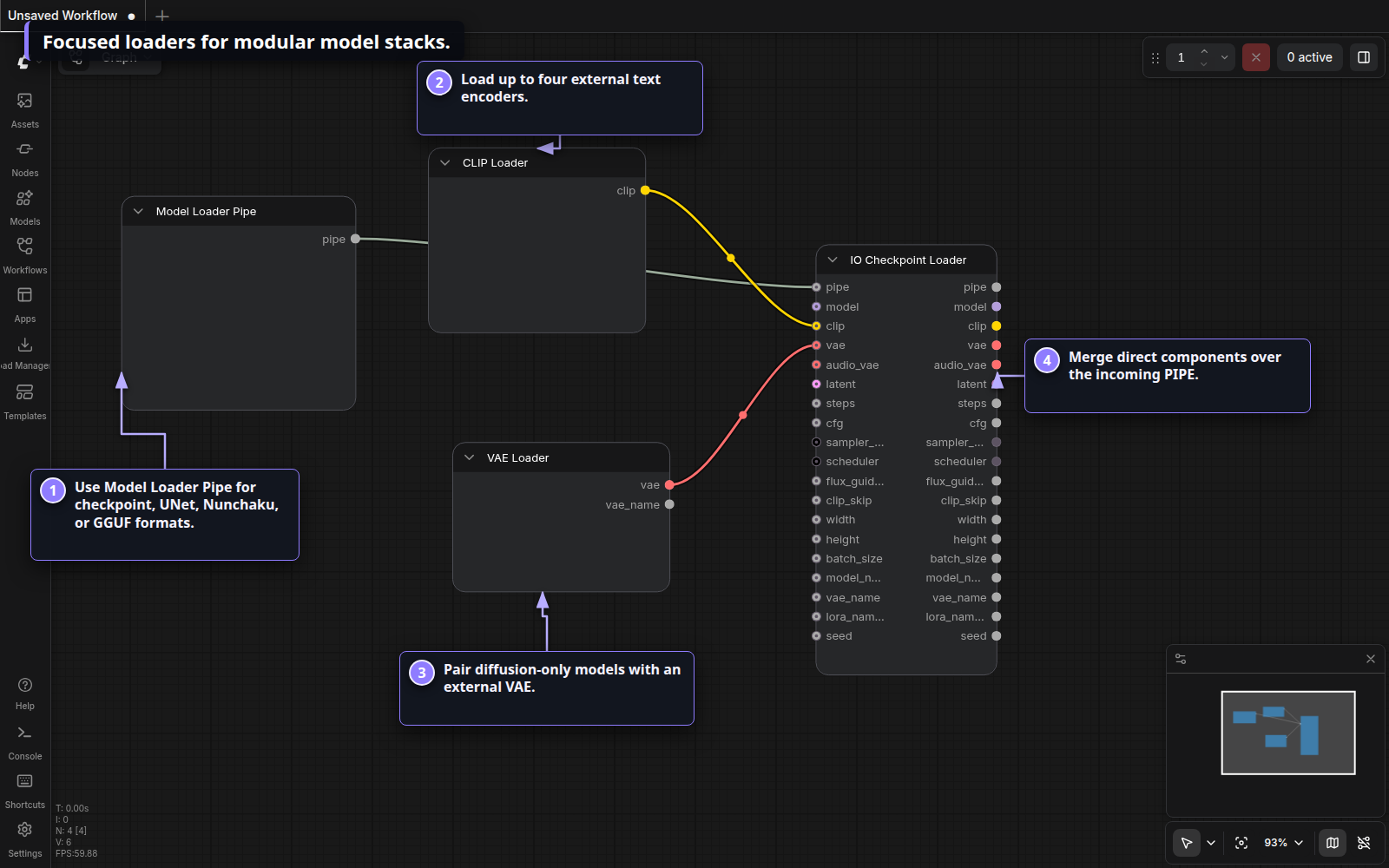Screen dimensions: 1389x868
Task: Decrease batch count with down arrow
Action: pos(1204,64)
